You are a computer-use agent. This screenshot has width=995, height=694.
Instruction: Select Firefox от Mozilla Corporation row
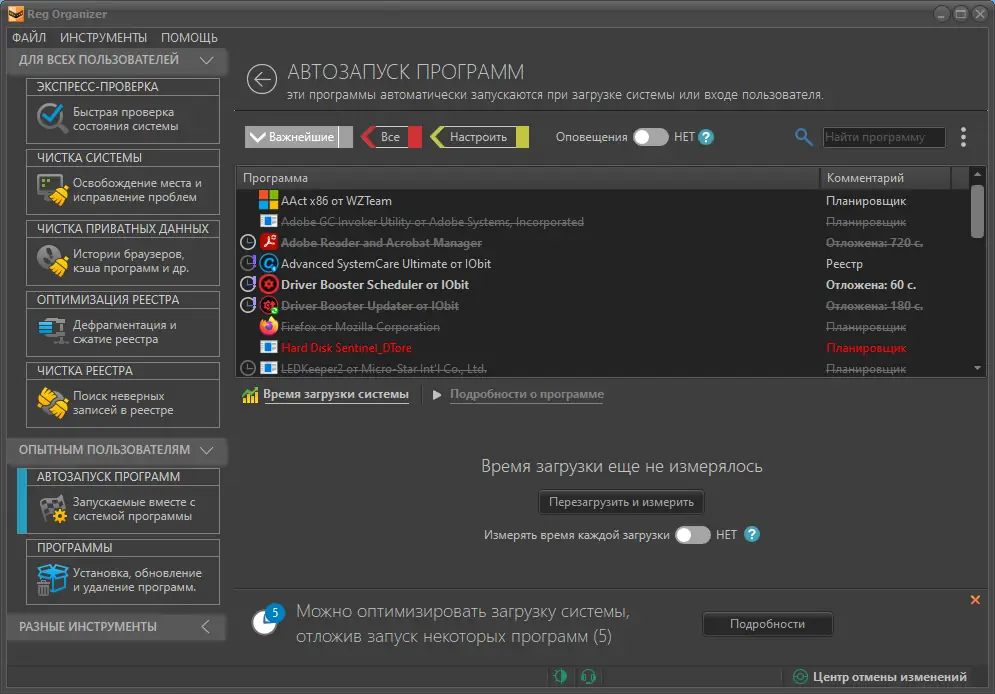[x=603, y=326]
